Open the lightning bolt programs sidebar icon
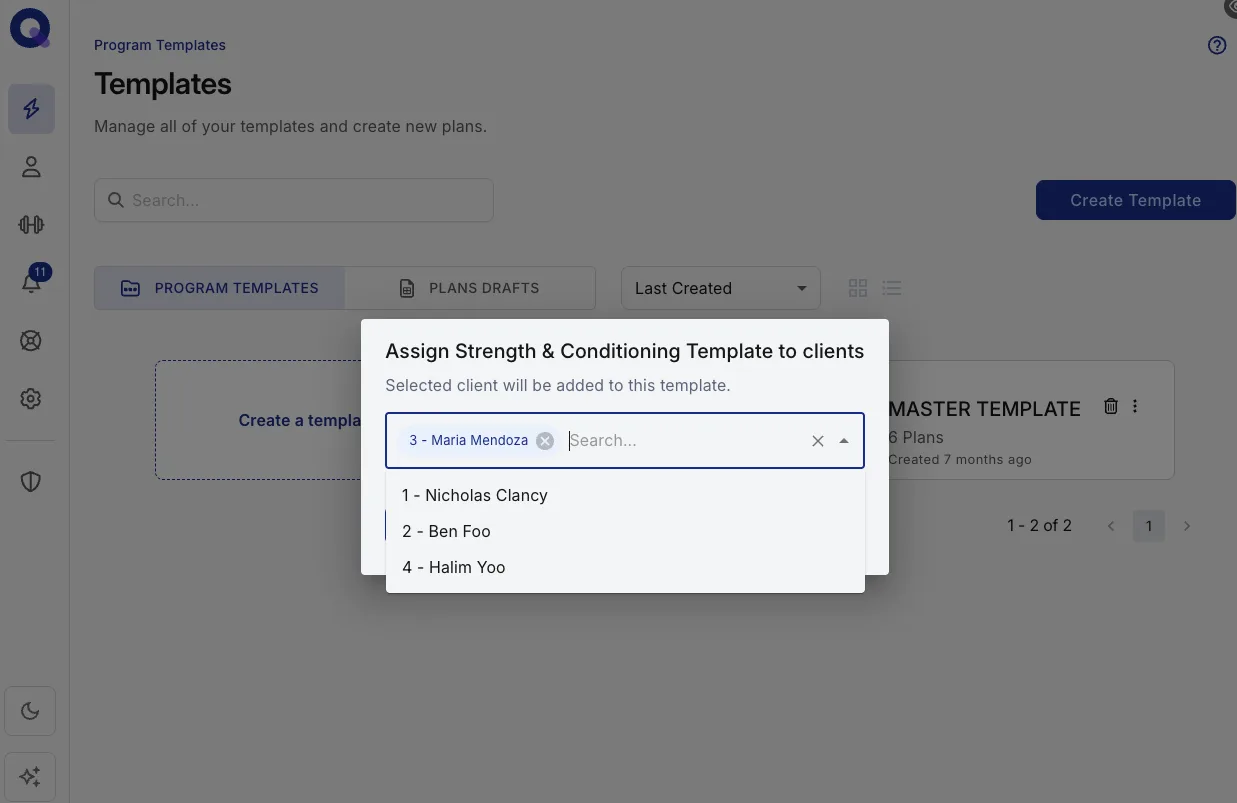The width and height of the screenshot is (1237, 803). point(31,109)
